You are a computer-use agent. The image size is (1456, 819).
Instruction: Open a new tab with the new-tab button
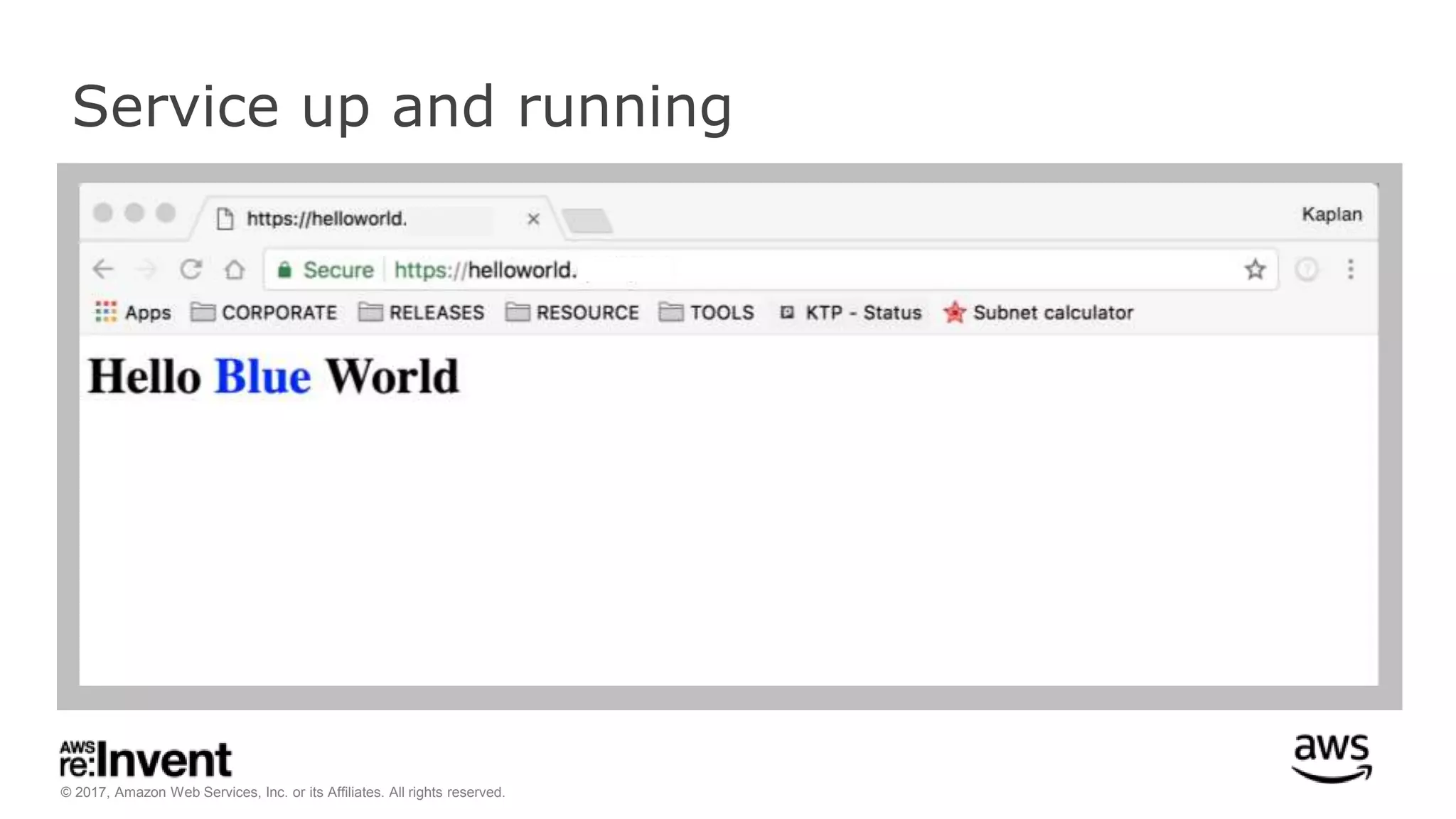coord(587,220)
